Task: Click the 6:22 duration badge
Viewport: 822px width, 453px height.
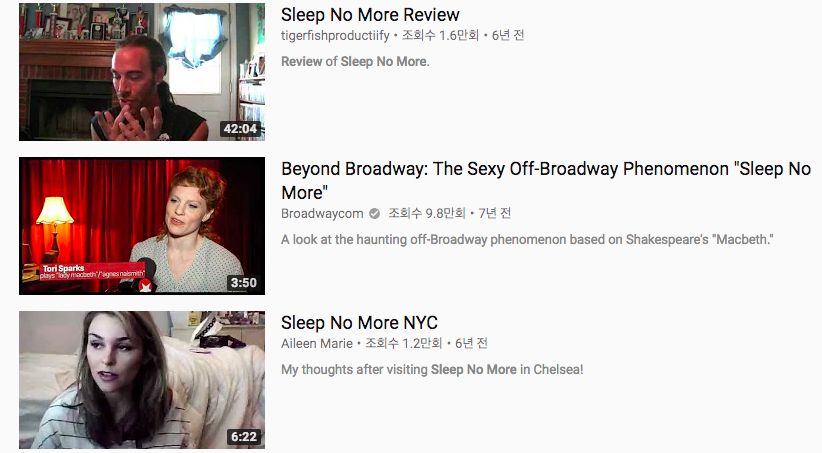Action: coord(244,437)
